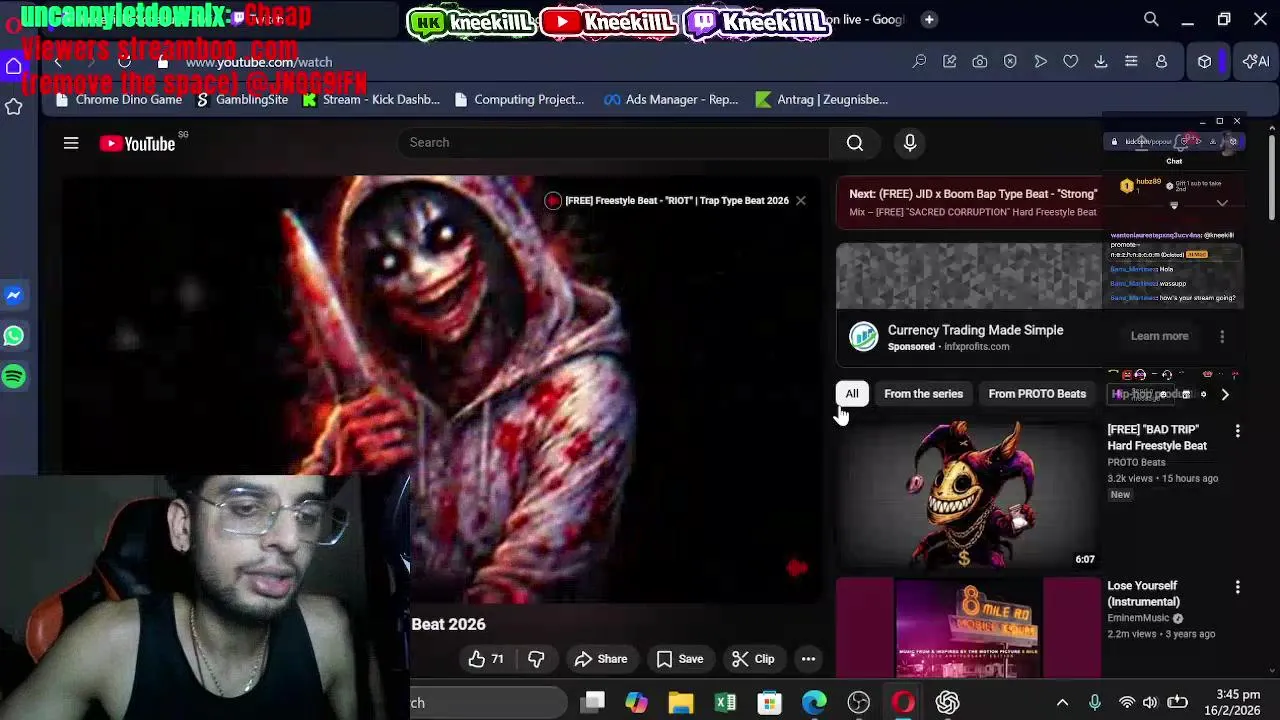Bookmark the page with the heart icon

coord(1071,62)
